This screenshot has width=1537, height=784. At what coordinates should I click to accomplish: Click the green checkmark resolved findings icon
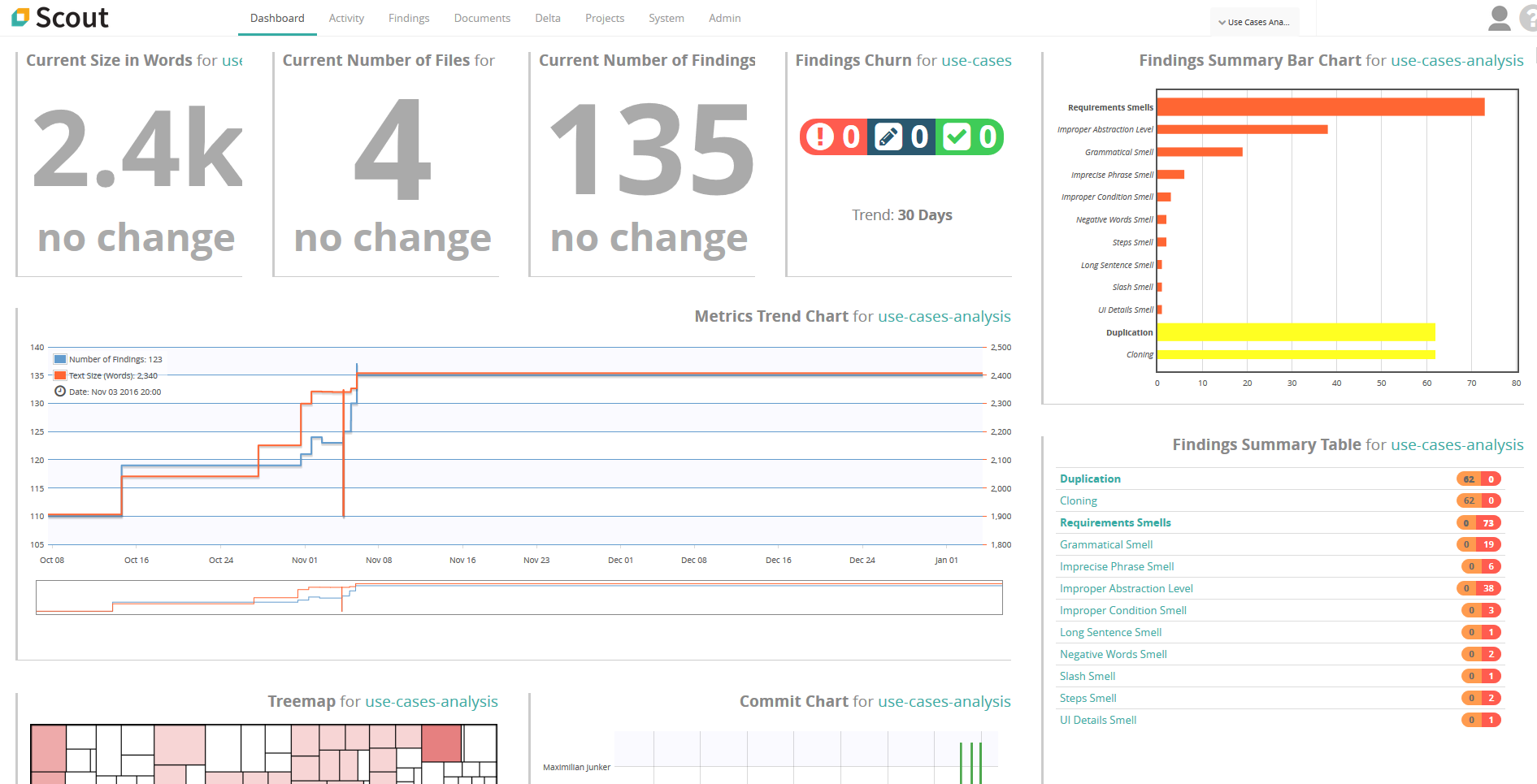click(957, 136)
